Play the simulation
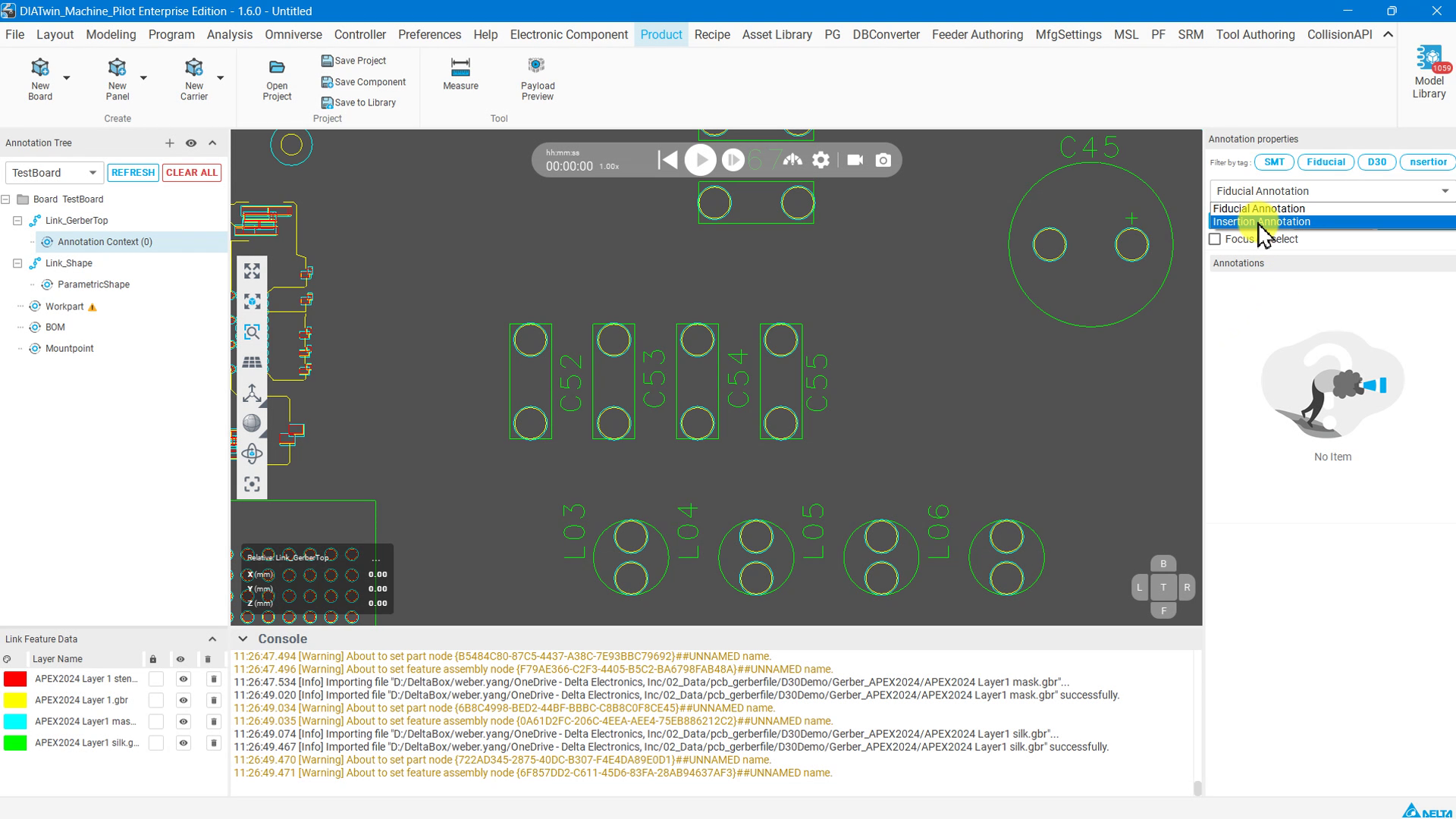The image size is (1456, 819). pos(700,160)
